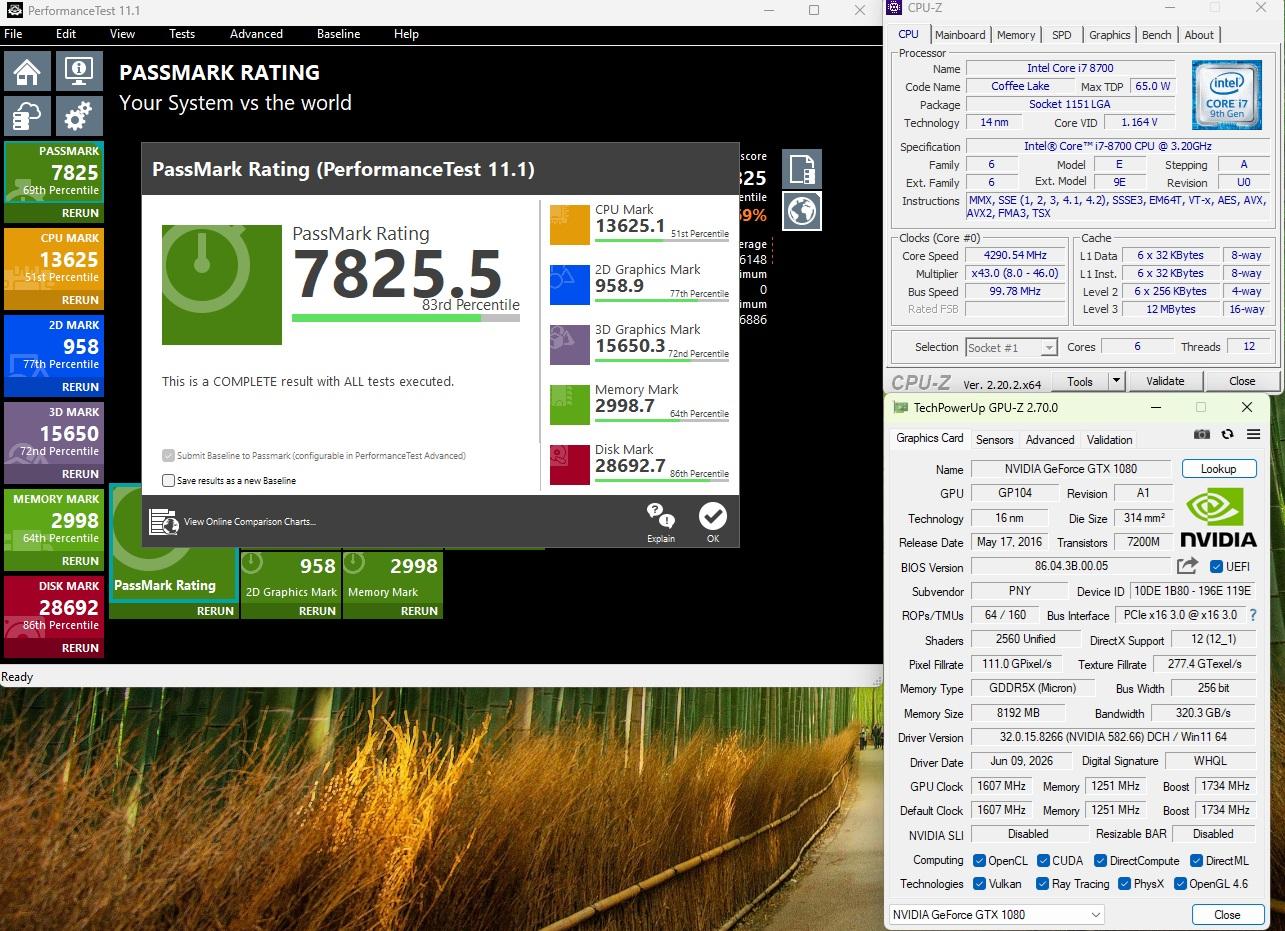Open the settings gears icon
1285x931 pixels.
point(79,116)
